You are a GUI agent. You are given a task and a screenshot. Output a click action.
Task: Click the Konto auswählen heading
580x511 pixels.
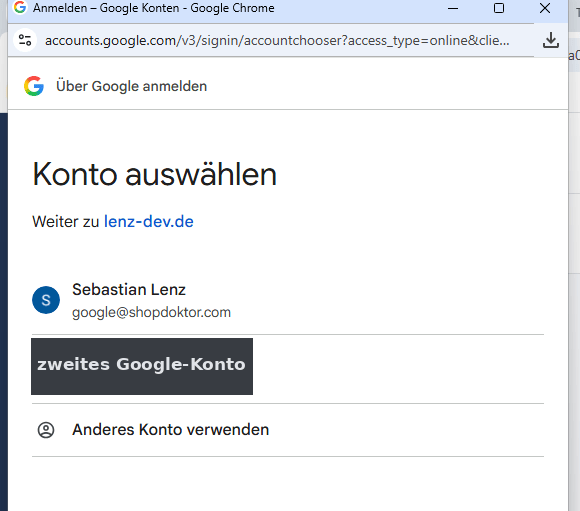tap(155, 174)
